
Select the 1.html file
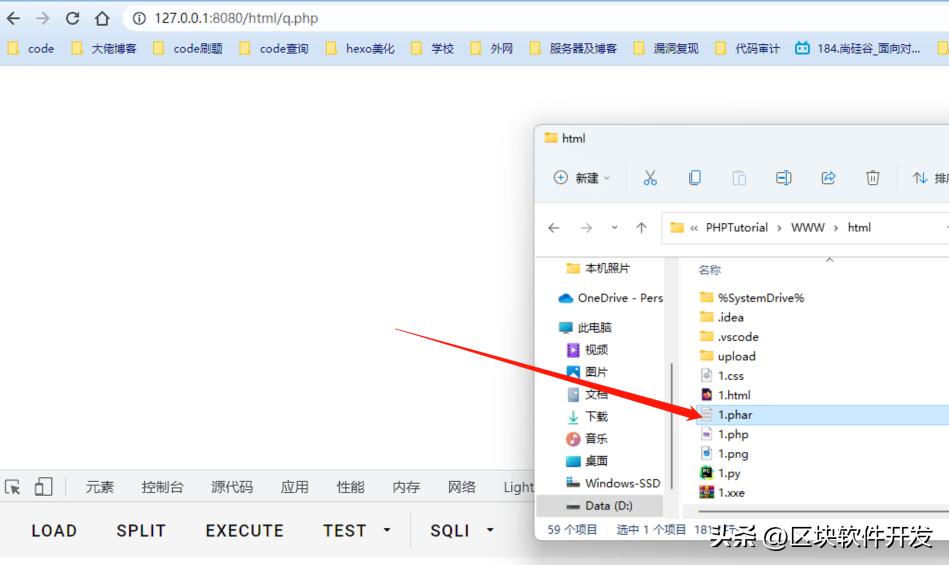725,395
